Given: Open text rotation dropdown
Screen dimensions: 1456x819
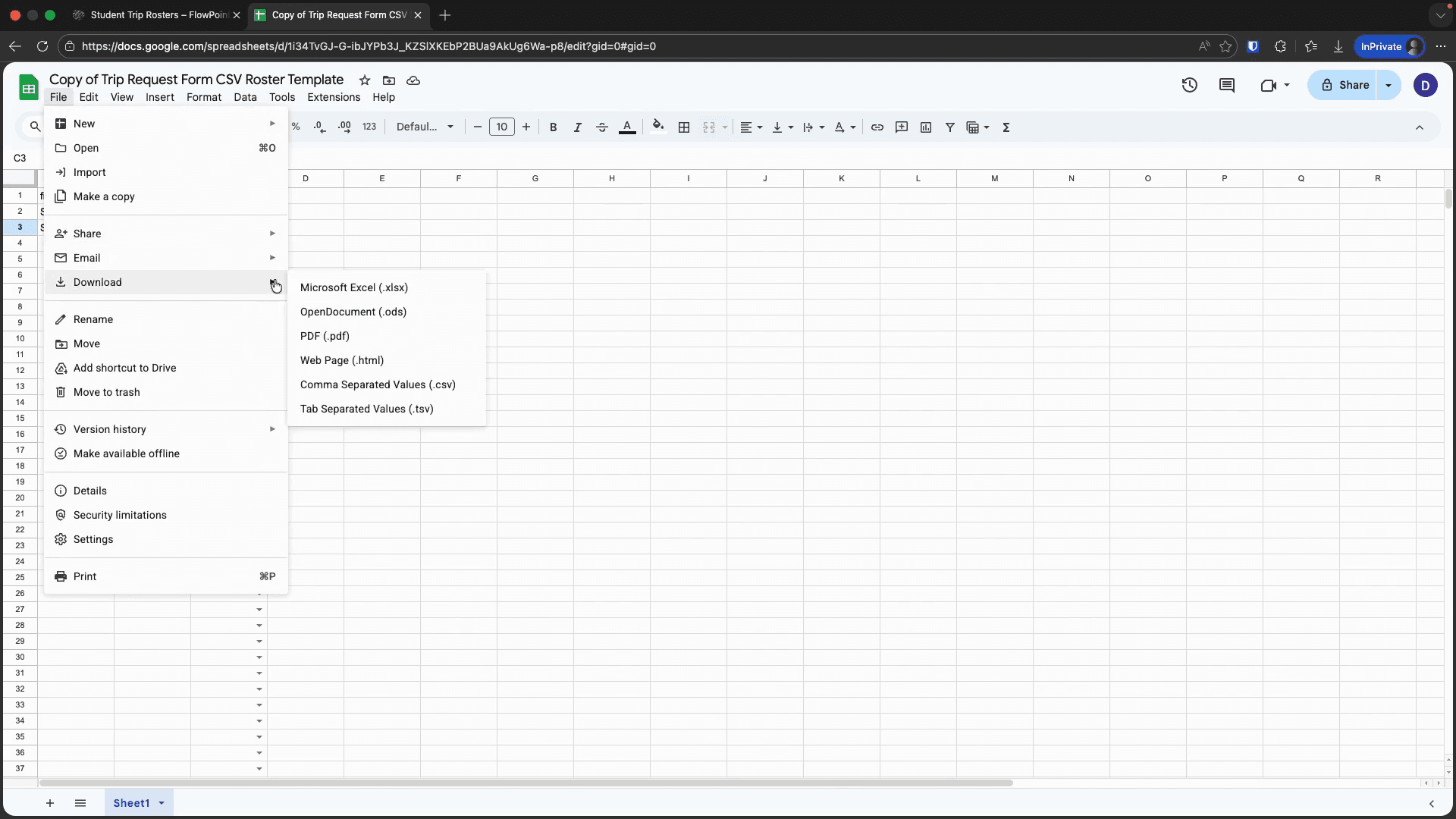Looking at the screenshot, I should pos(845,127).
